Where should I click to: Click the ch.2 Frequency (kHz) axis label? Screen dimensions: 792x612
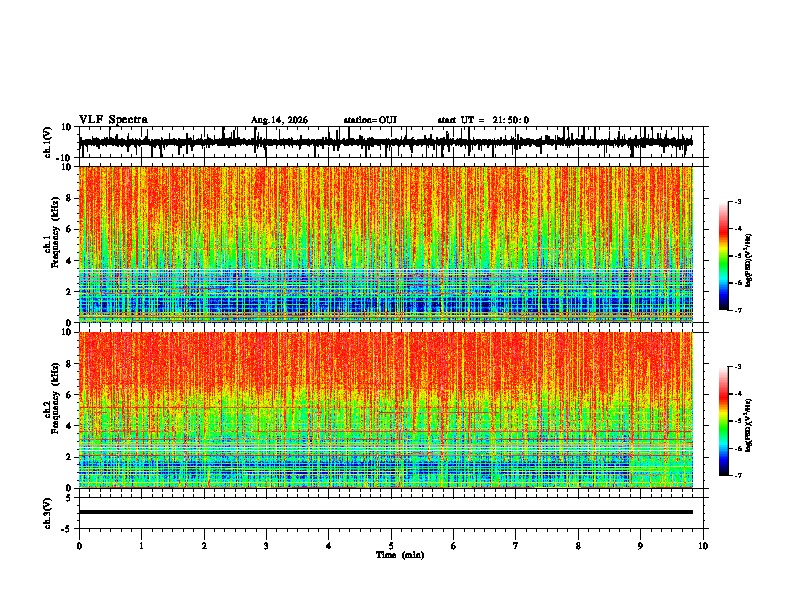52,398
